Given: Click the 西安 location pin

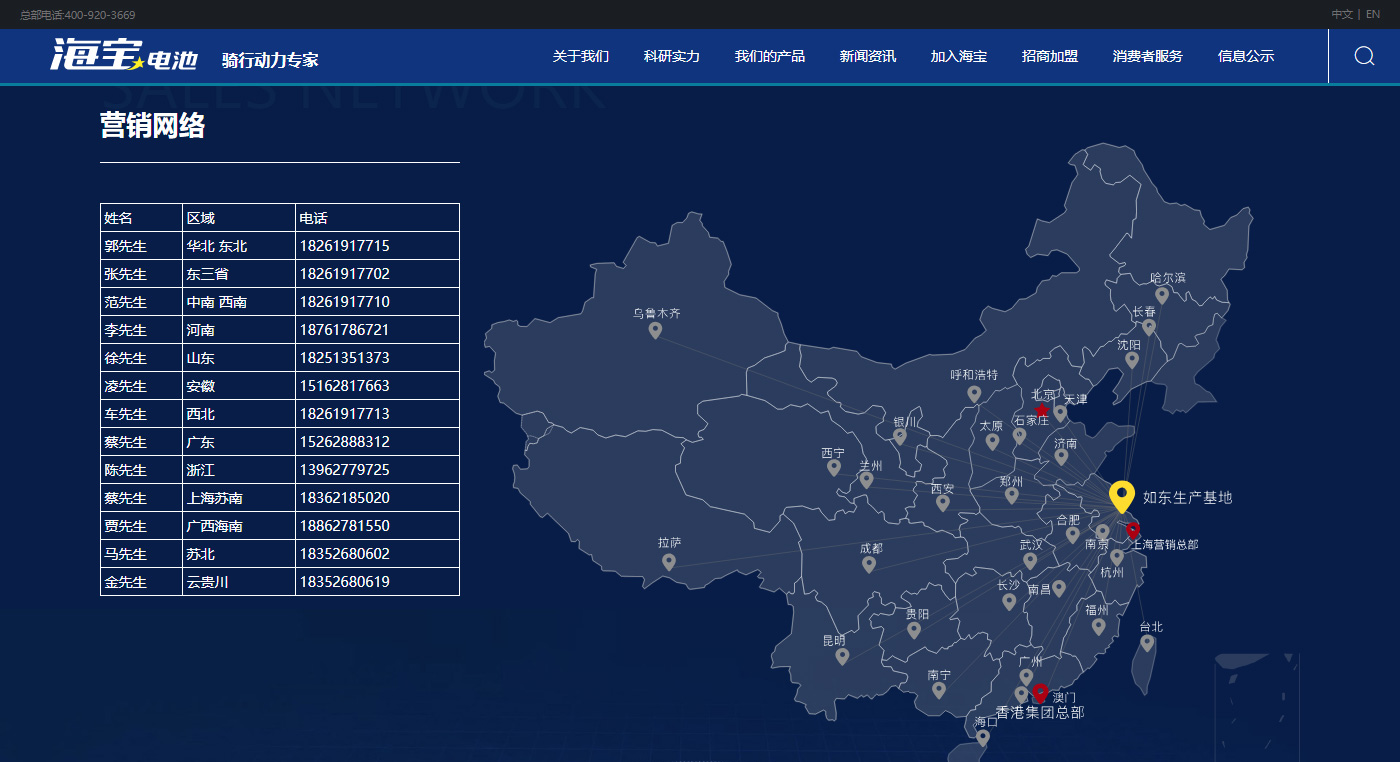Looking at the screenshot, I should tap(942, 503).
